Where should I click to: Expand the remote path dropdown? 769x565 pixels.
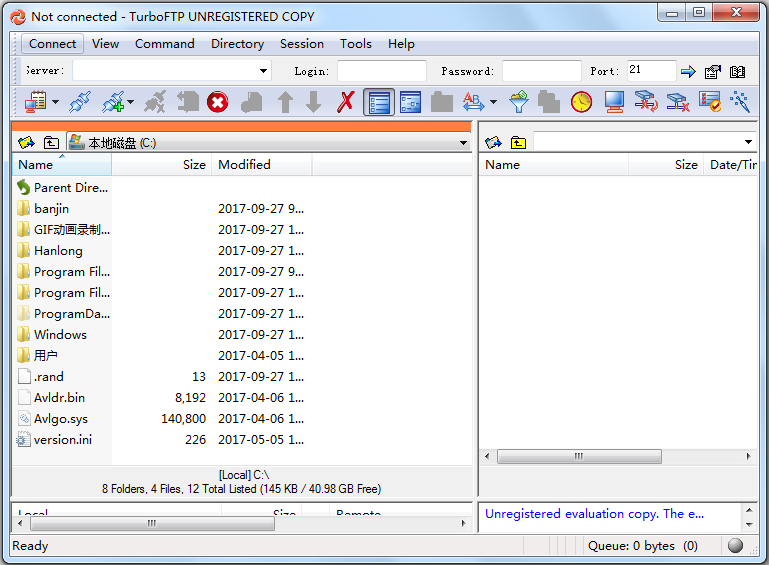tap(749, 143)
